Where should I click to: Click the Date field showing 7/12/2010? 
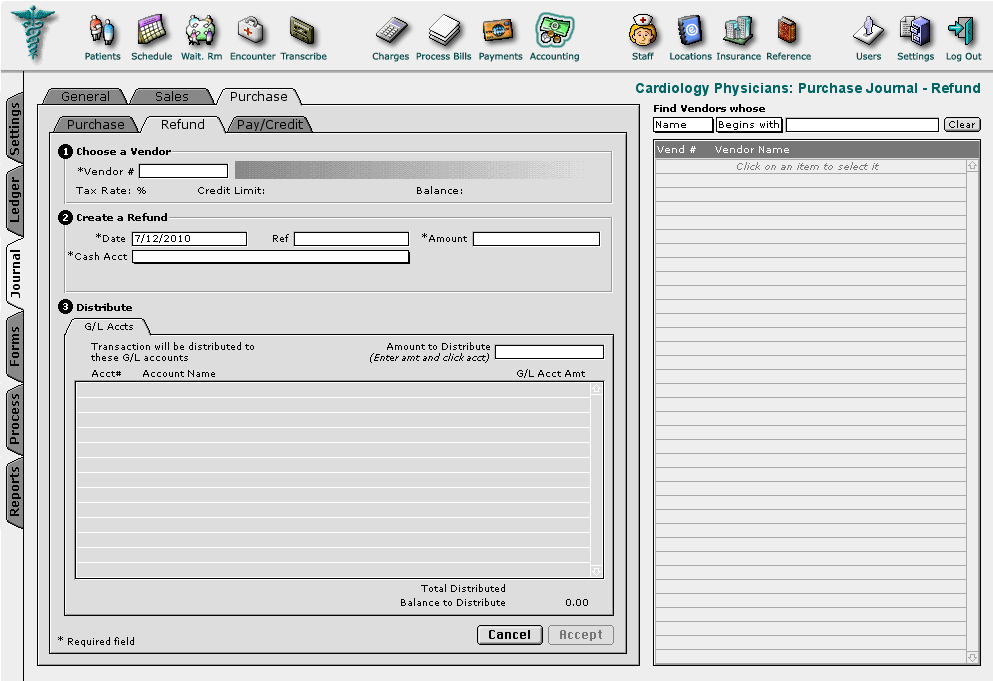pyautogui.click(x=189, y=238)
